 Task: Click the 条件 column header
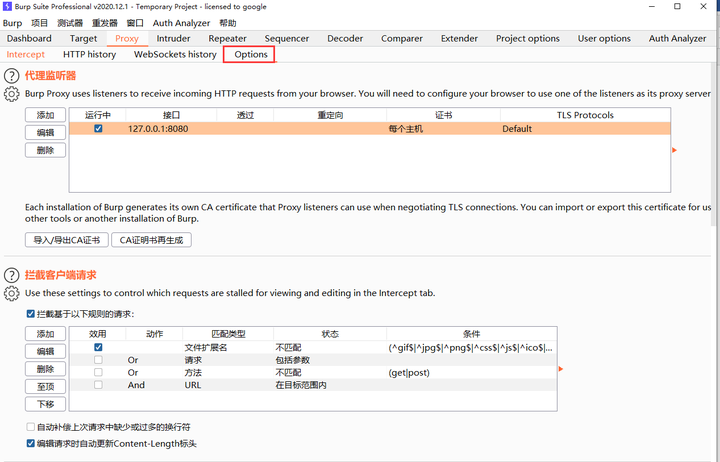pyautogui.click(x=472, y=334)
